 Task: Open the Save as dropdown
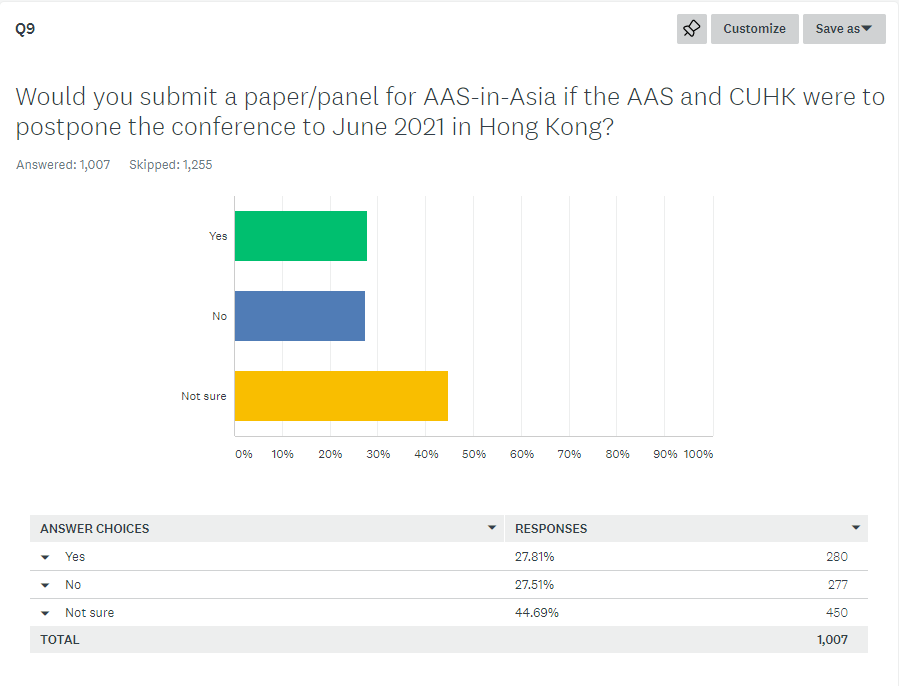click(844, 29)
